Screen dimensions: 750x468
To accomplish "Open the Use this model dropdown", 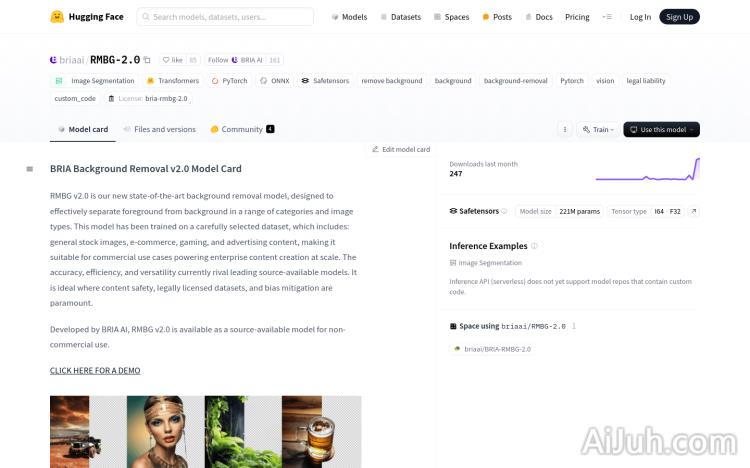I will click(661, 129).
